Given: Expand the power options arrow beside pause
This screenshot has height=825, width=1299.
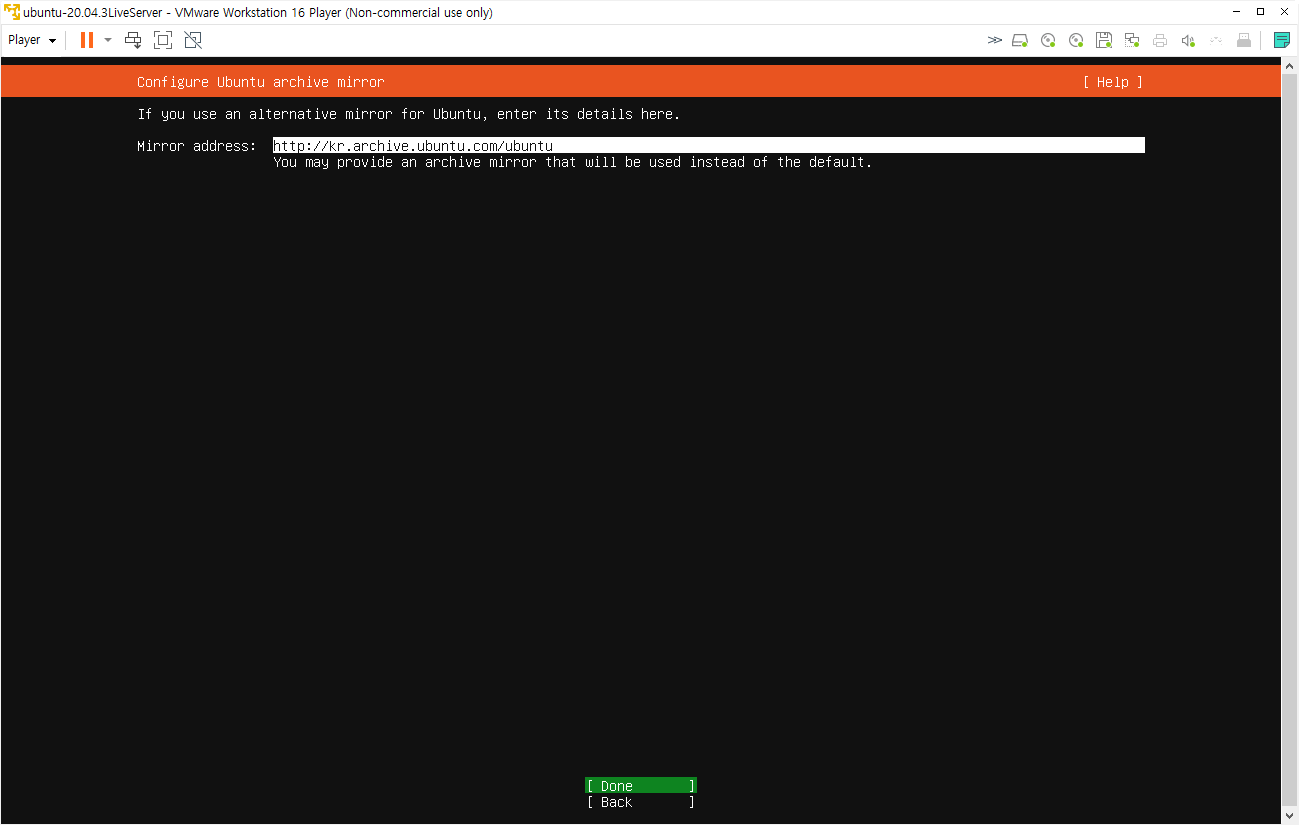Looking at the screenshot, I should click(x=108, y=40).
